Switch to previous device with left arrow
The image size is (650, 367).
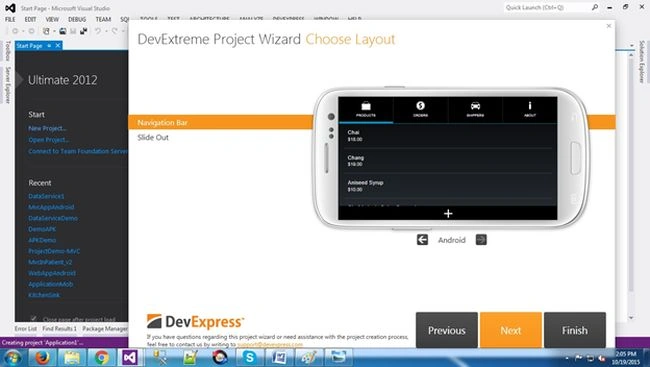tap(422, 240)
